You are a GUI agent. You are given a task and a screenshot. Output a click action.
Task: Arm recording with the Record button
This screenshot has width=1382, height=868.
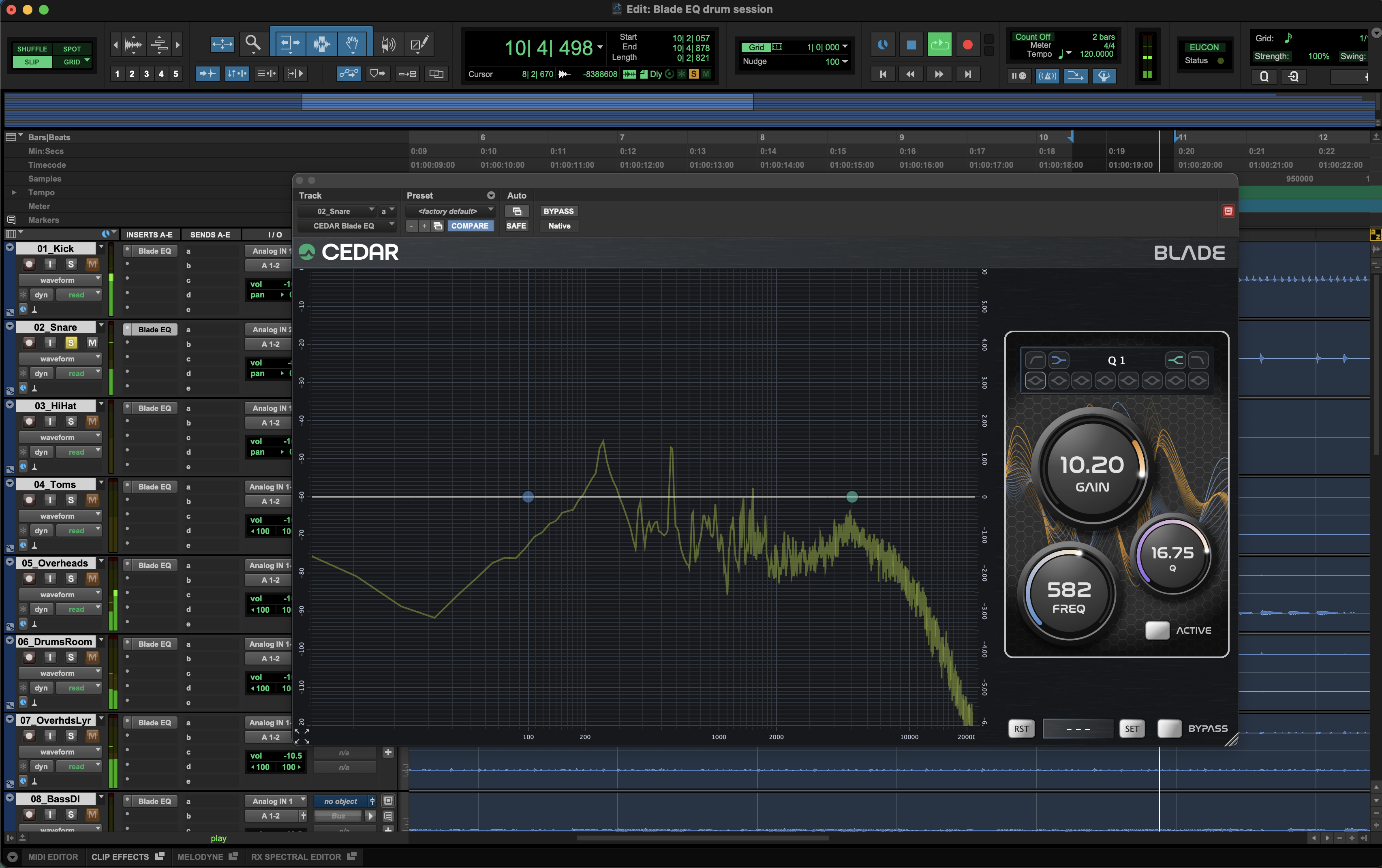(968, 44)
